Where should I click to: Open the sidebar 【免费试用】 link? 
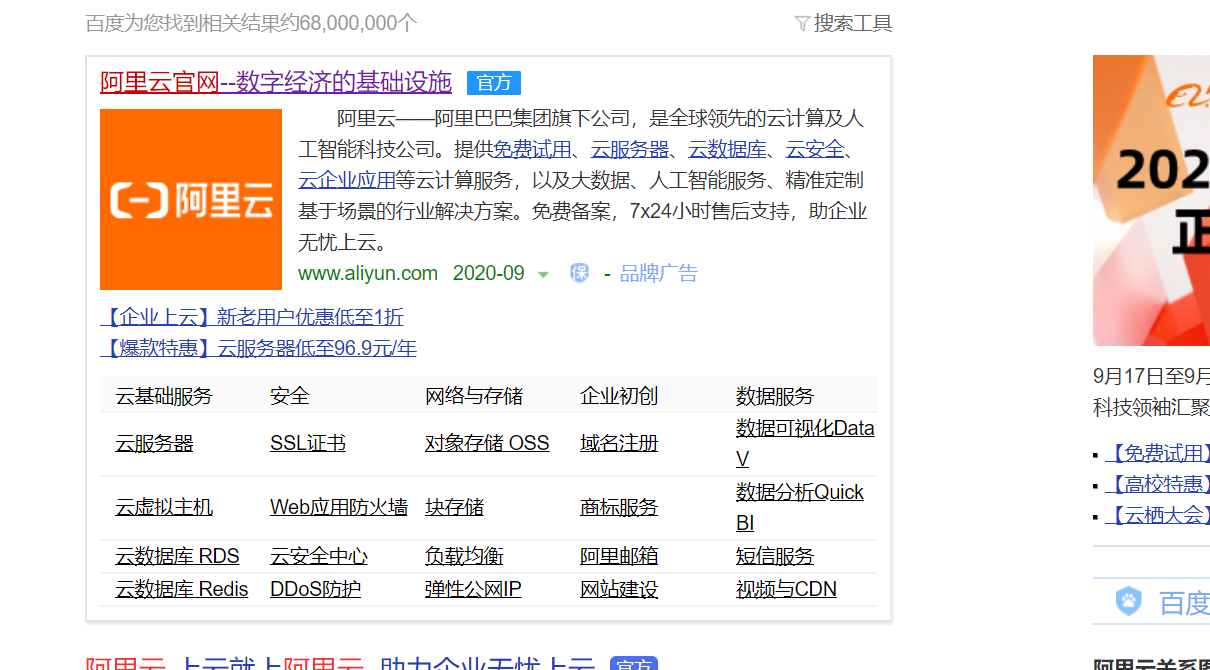click(x=1157, y=454)
